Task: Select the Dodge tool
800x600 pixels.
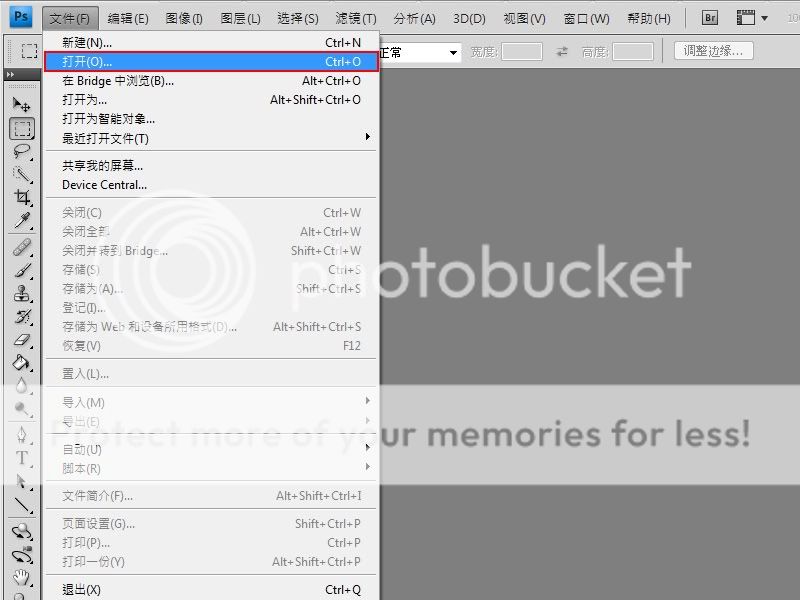Action: click(21, 408)
